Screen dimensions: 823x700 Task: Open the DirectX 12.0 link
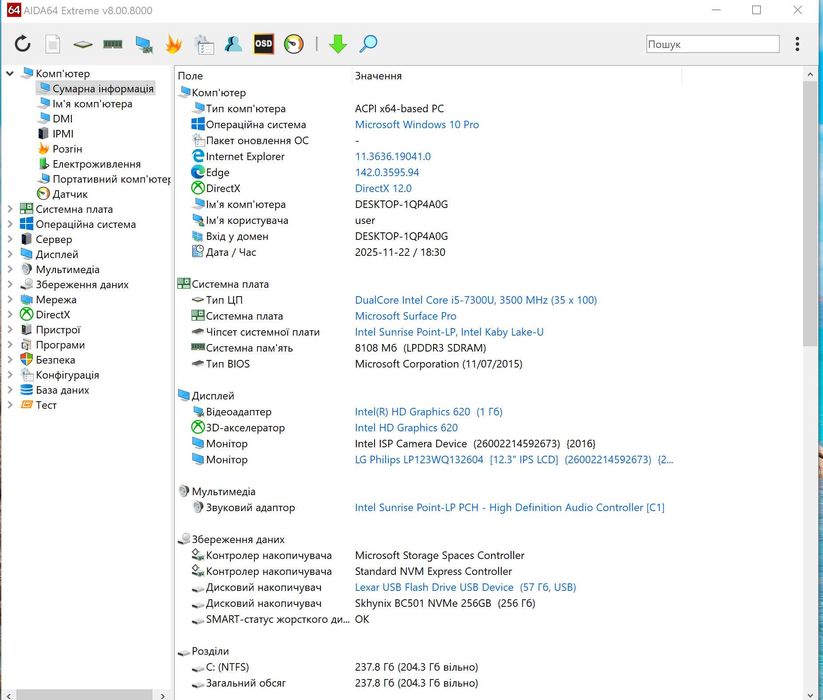coord(383,188)
